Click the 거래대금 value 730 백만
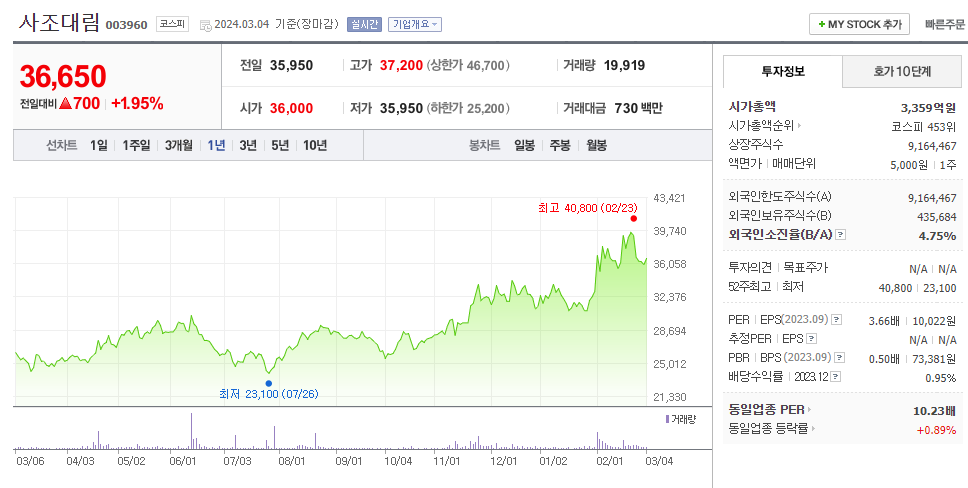 click(x=638, y=108)
